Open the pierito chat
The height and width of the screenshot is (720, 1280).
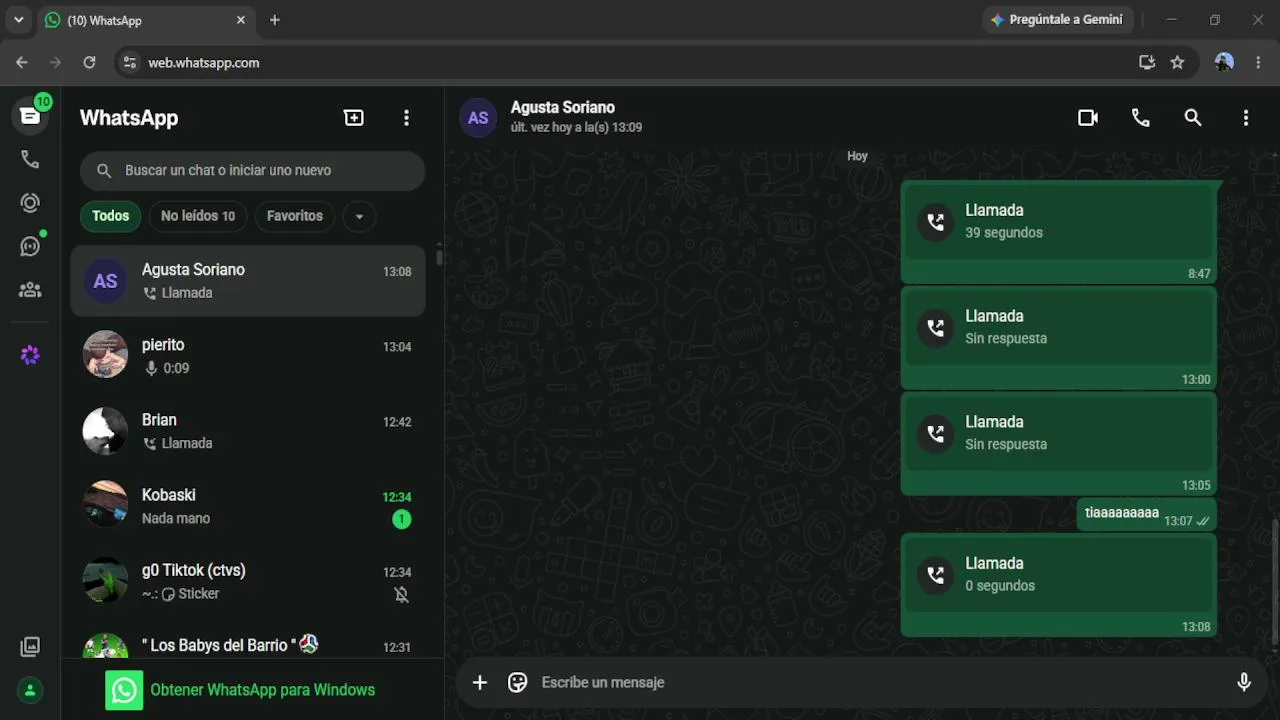pyautogui.click(x=248, y=356)
